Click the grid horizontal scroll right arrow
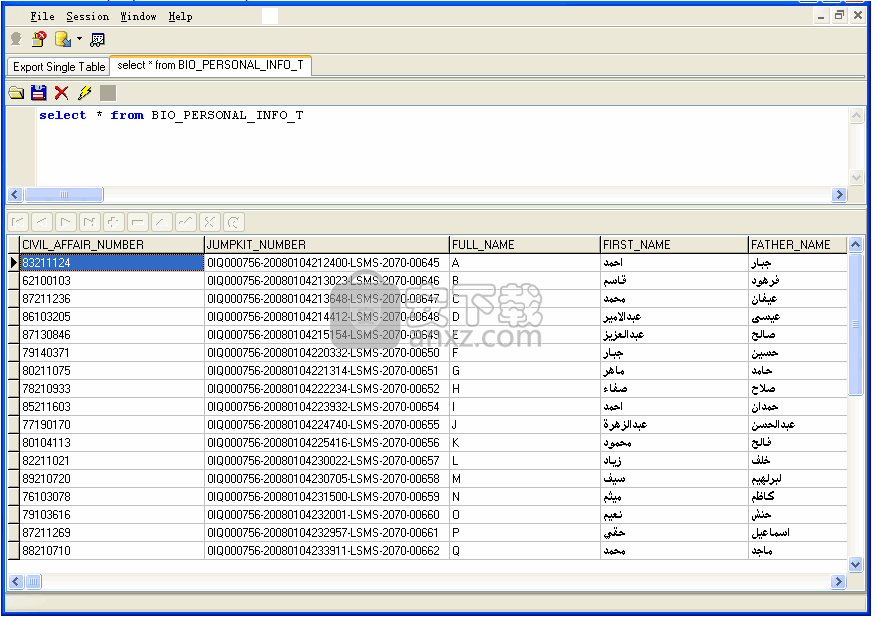This screenshot has width=876, height=621. point(838,582)
